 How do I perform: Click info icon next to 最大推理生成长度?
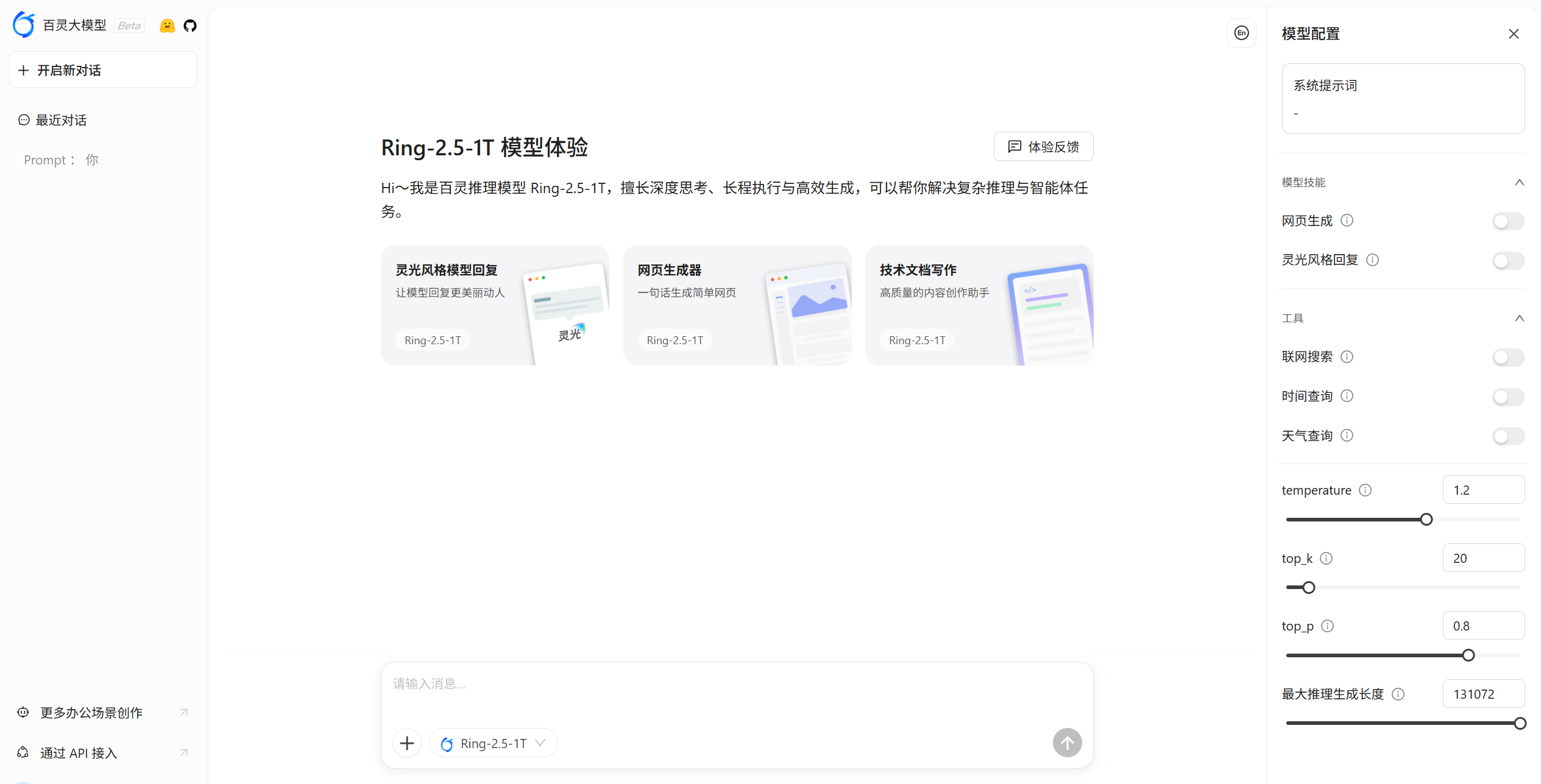coord(1398,694)
